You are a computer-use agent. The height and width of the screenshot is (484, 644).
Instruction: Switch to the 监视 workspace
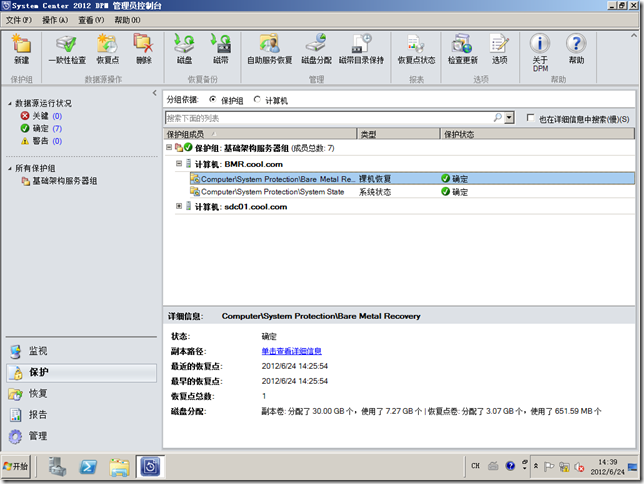point(81,351)
